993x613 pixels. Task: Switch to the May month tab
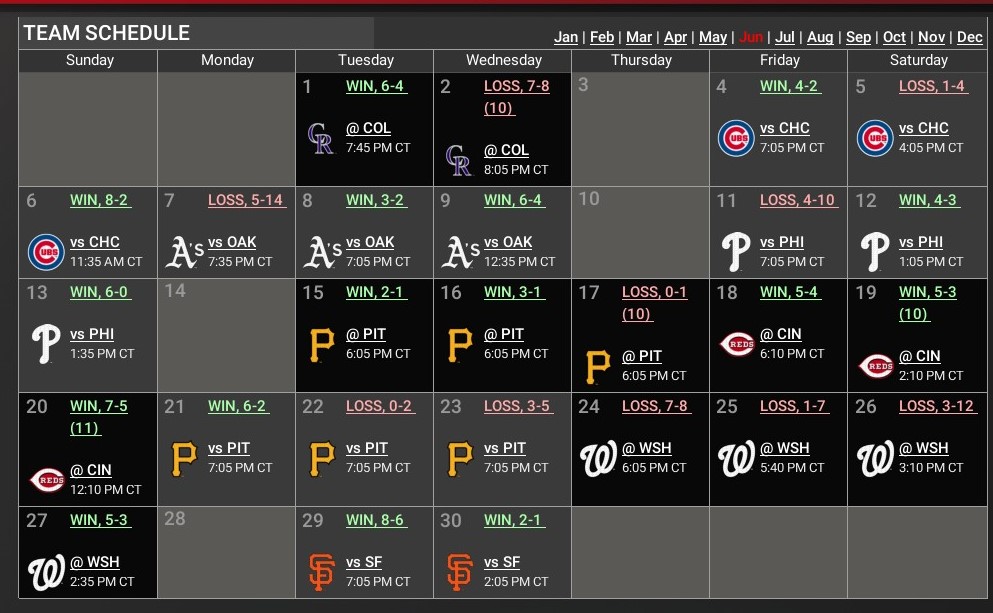click(x=713, y=37)
